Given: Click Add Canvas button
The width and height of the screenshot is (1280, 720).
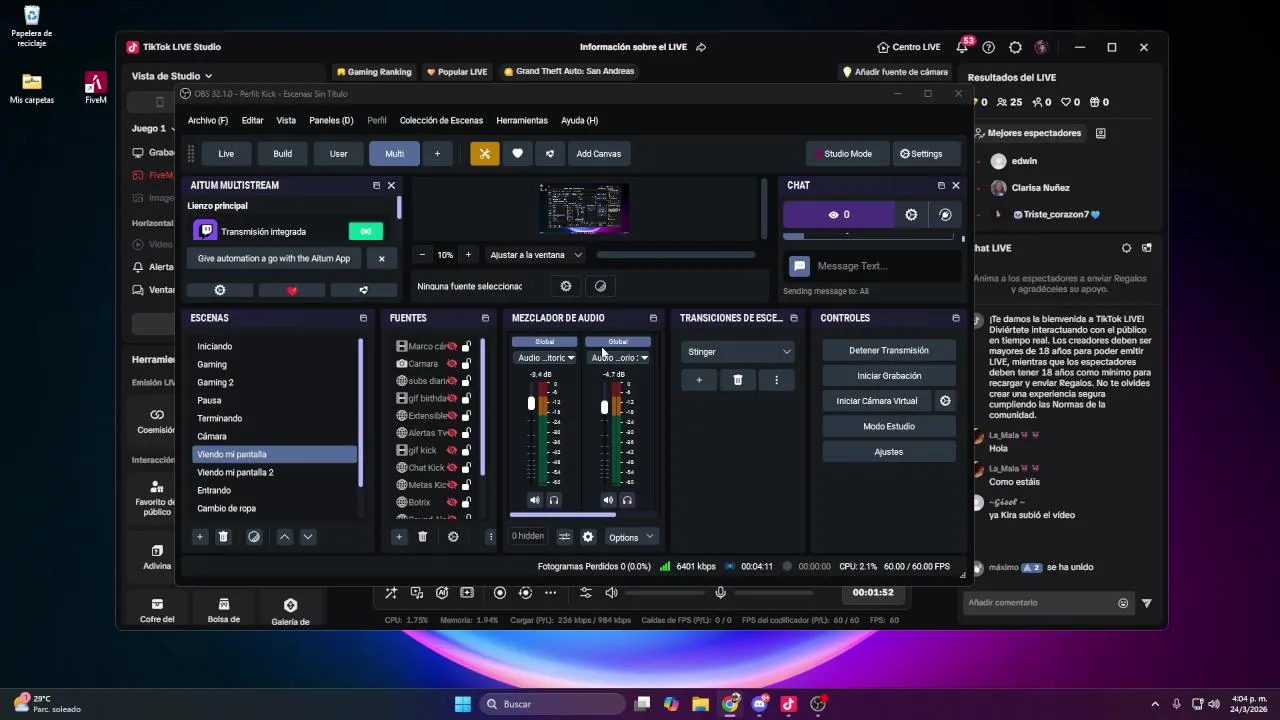Looking at the screenshot, I should (x=599, y=153).
